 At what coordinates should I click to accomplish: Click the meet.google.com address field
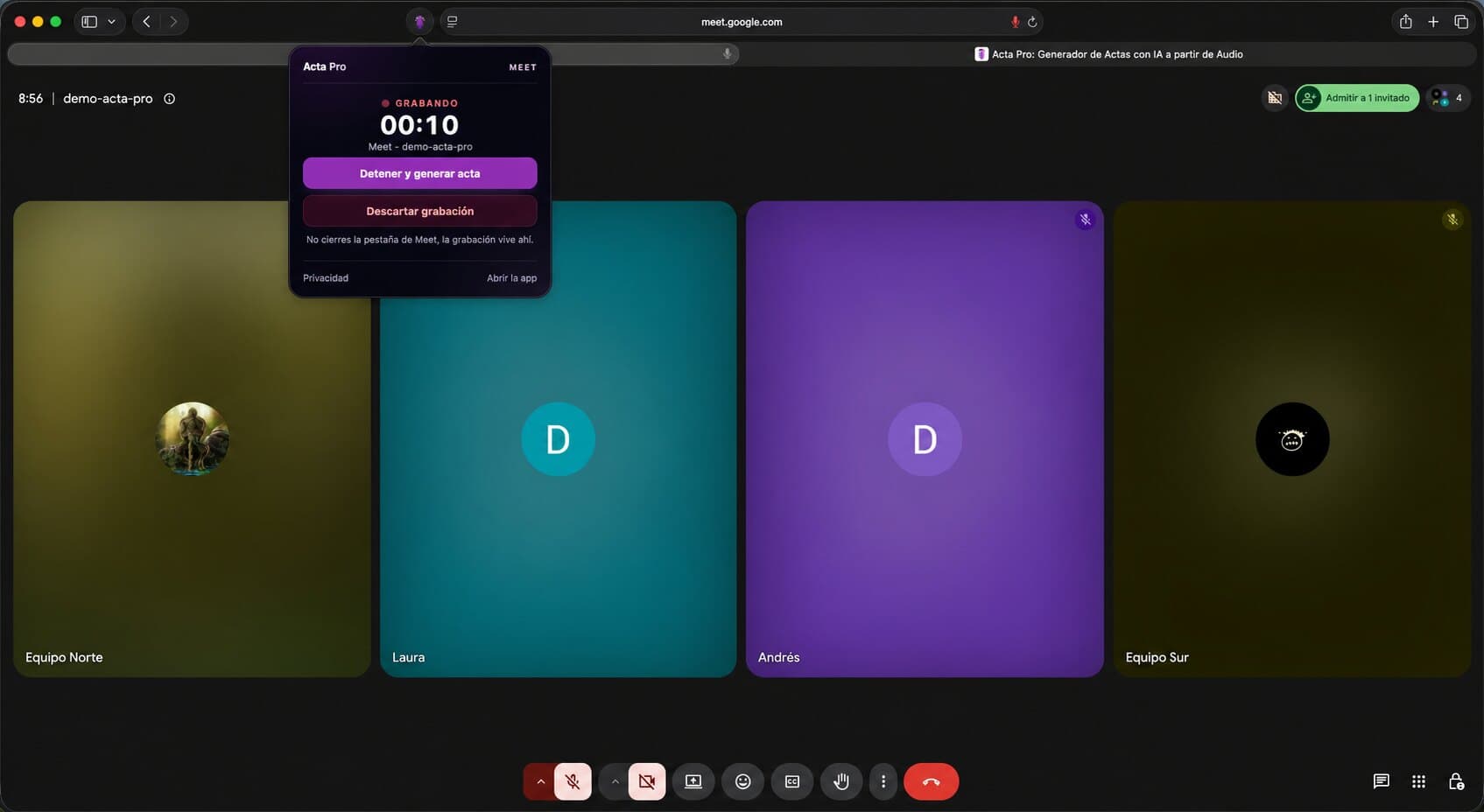tap(742, 22)
